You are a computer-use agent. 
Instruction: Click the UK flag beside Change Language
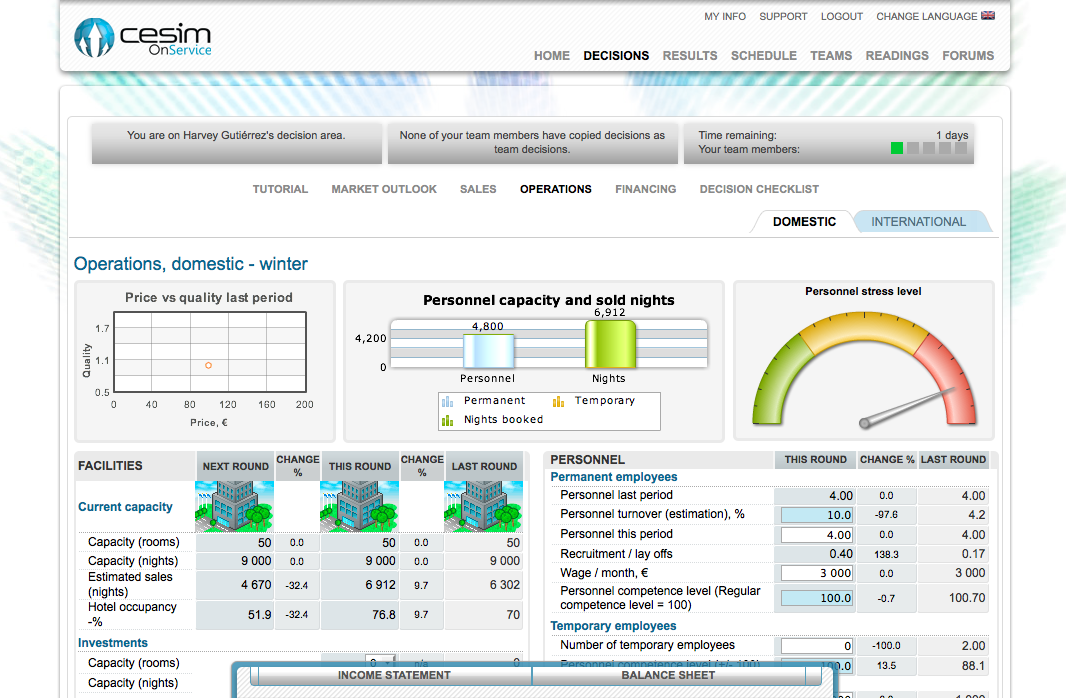coord(989,15)
